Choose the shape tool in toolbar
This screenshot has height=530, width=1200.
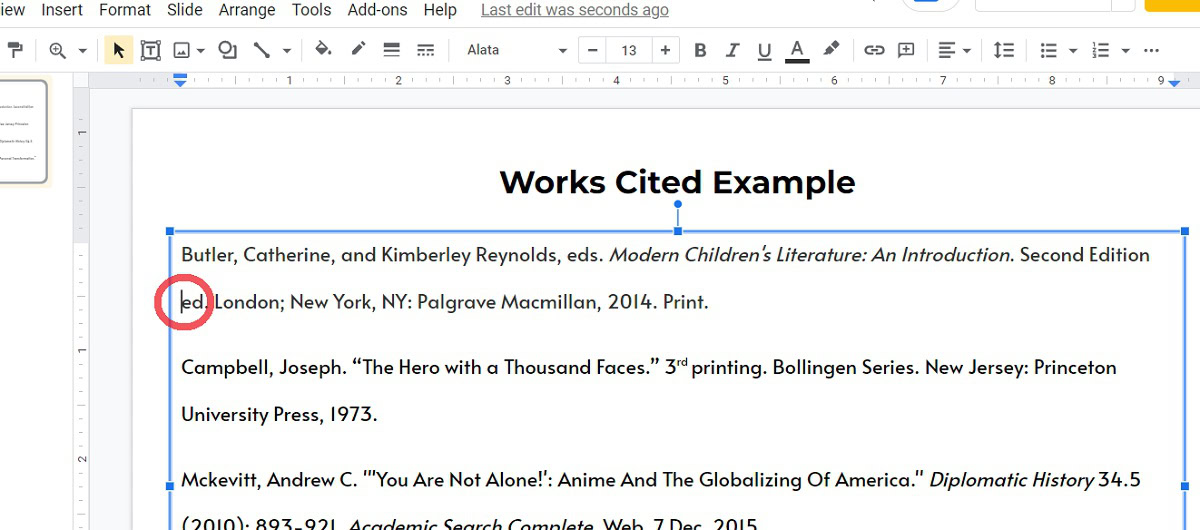[228, 50]
